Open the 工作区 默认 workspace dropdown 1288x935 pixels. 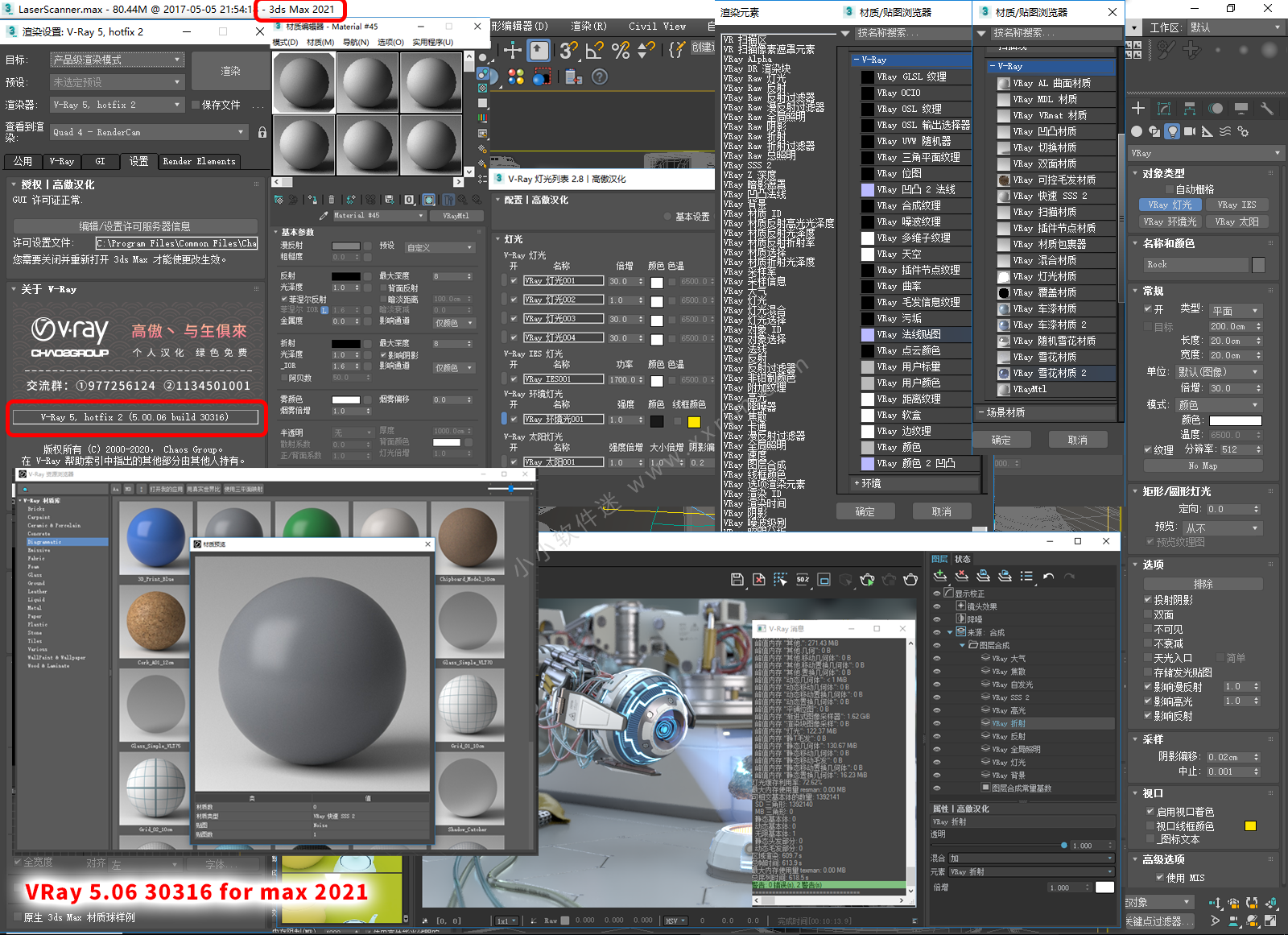[1236, 27]
